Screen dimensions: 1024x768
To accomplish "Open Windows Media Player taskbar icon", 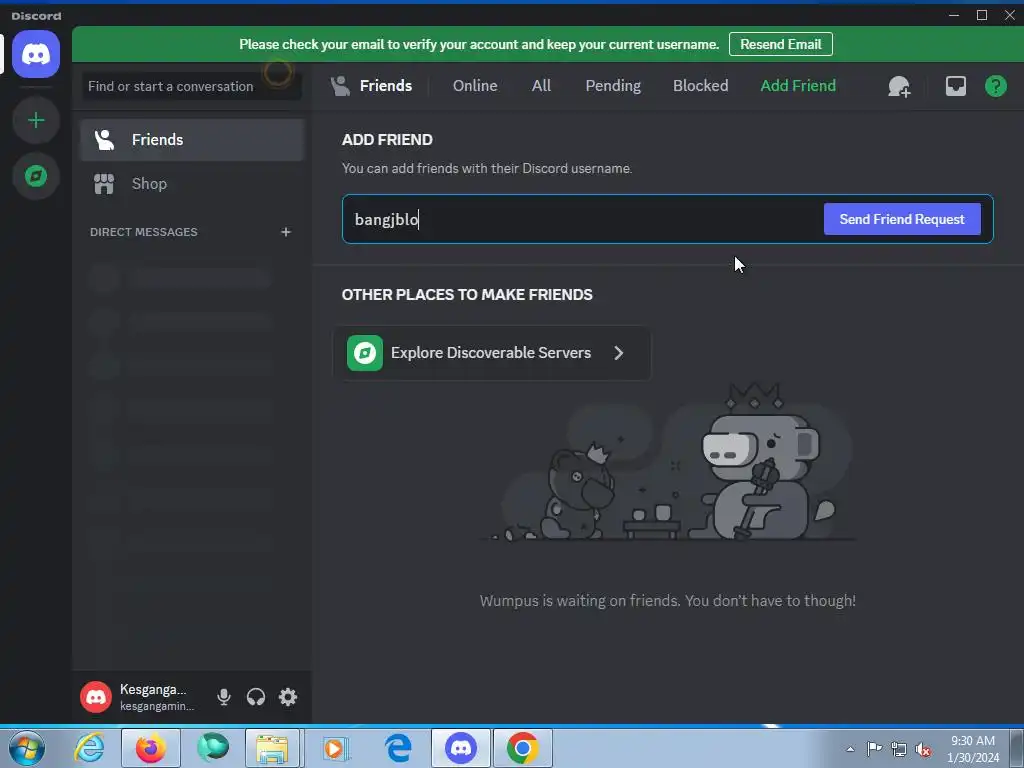I will [x=336, y=748].
